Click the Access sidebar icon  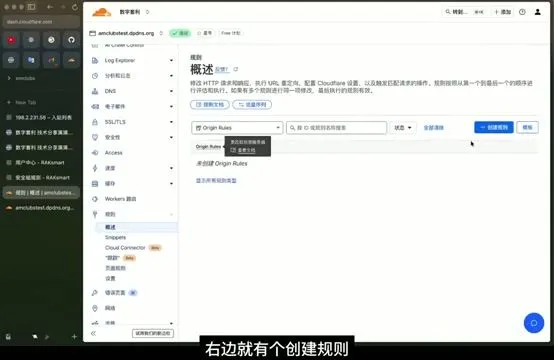pos(95,153)
